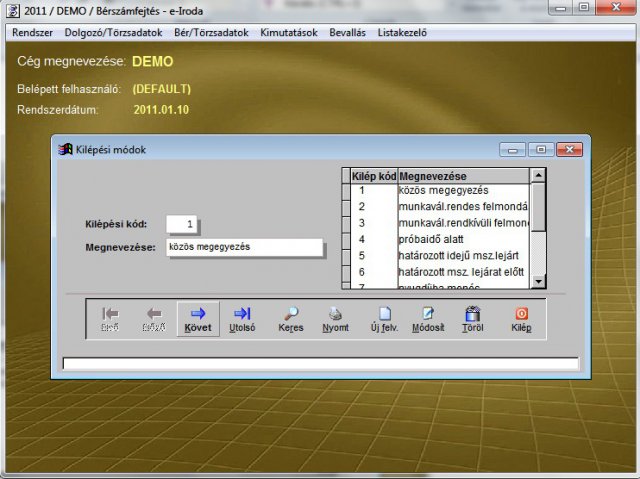640x479 pixels.
Task: Open the Rendszer menu
Action: pos(33,32)
